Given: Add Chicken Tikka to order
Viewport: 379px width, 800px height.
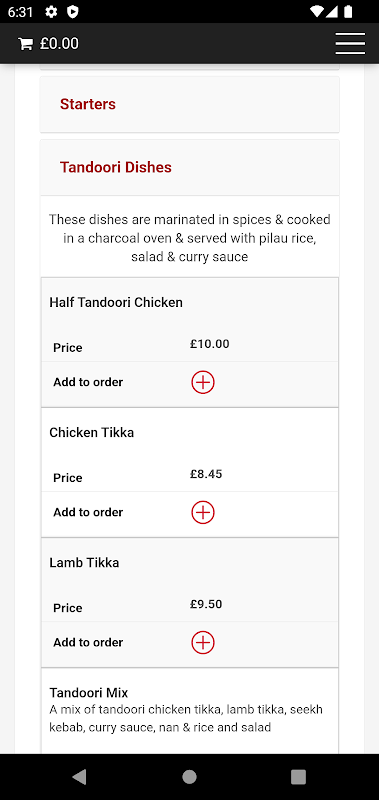Looking at the screenshot, I should pos(203,512).
